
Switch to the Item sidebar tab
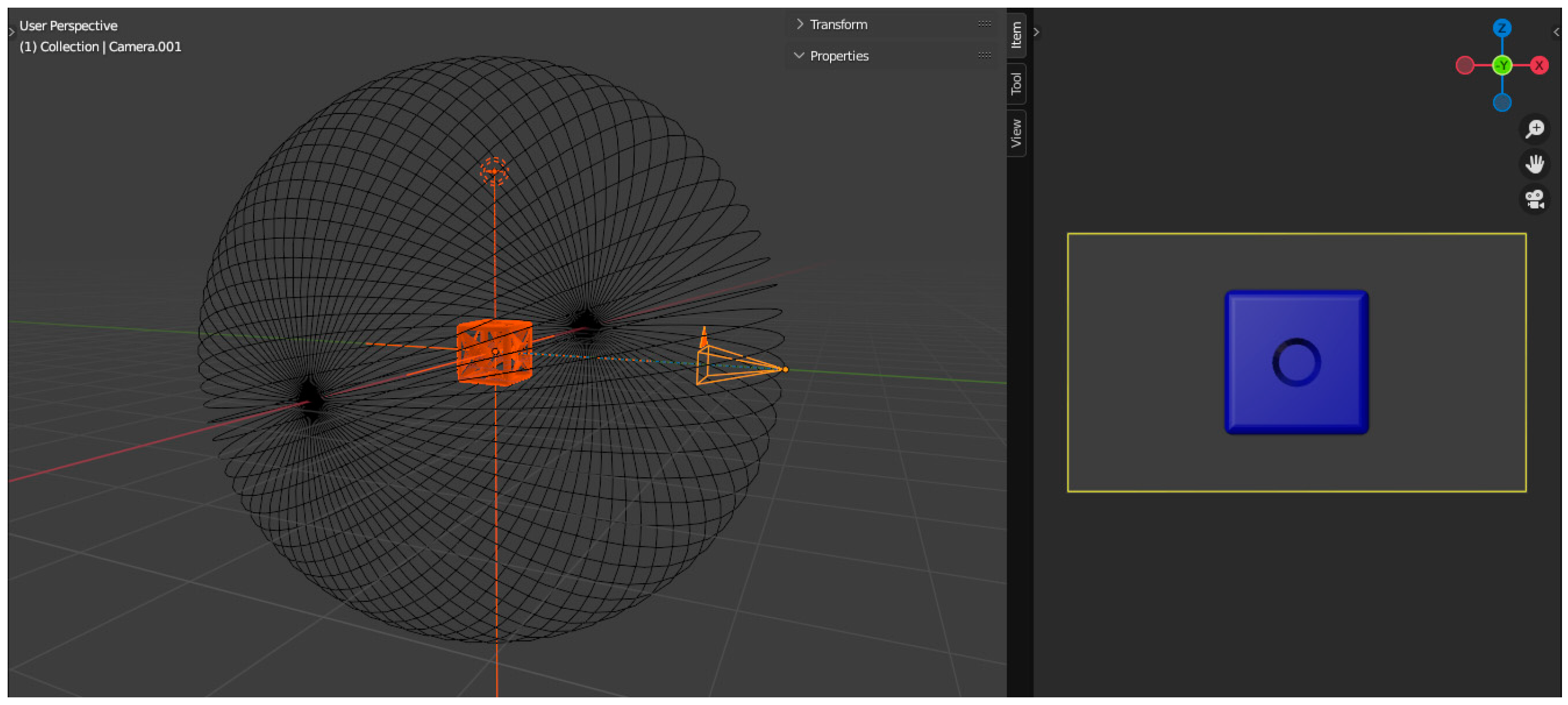1016,35
